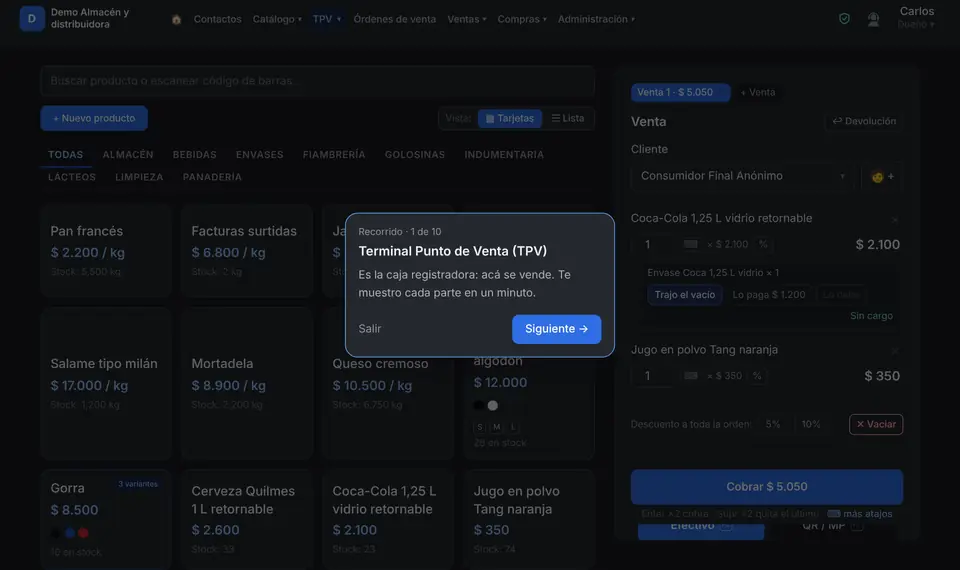Filter products by LÁCTEOS
The height and width of the screenshot is (570, 960).
click(72, 177)
